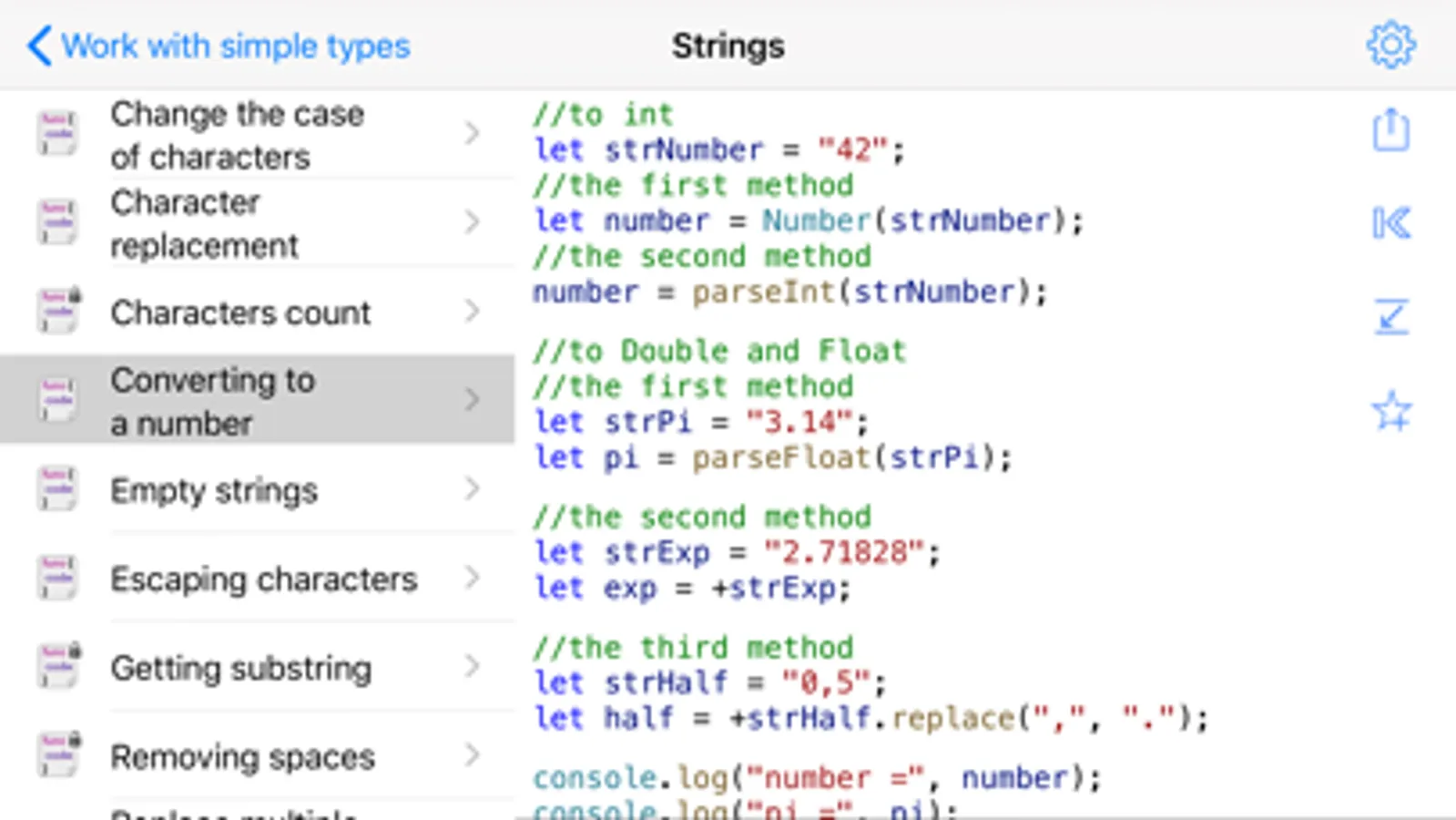The width and height of the screenshot is (1456, 820).
Task: Click the back chevron icon
Action: click(39, 46)
